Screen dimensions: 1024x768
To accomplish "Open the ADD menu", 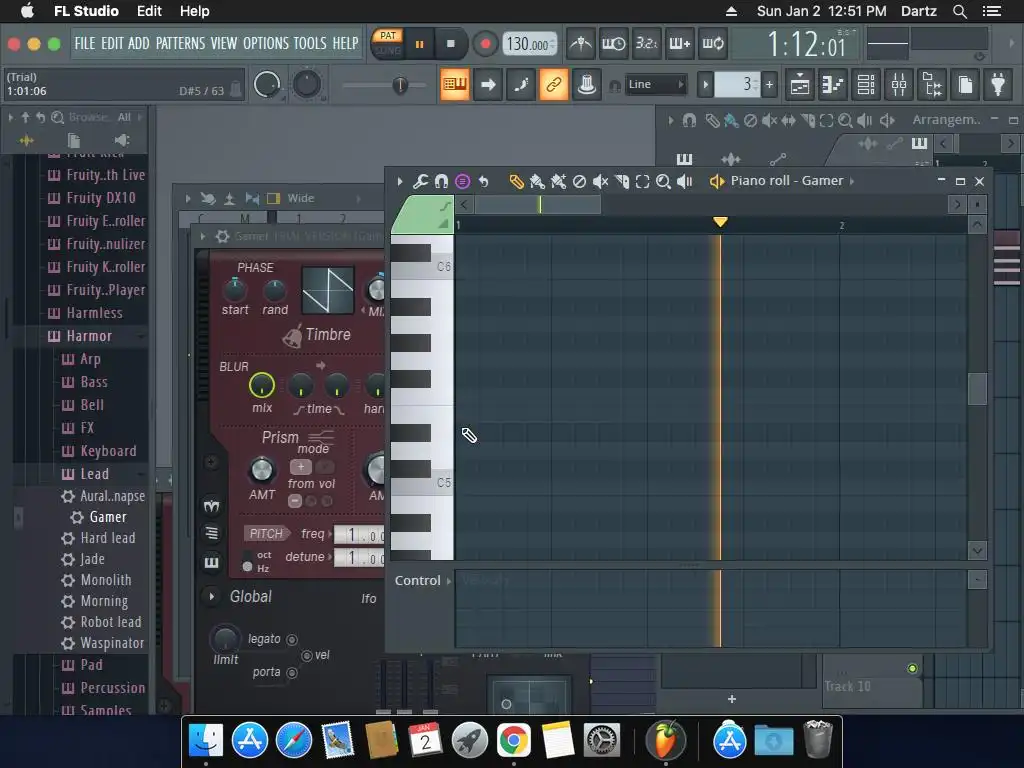I will pos(138,44).
